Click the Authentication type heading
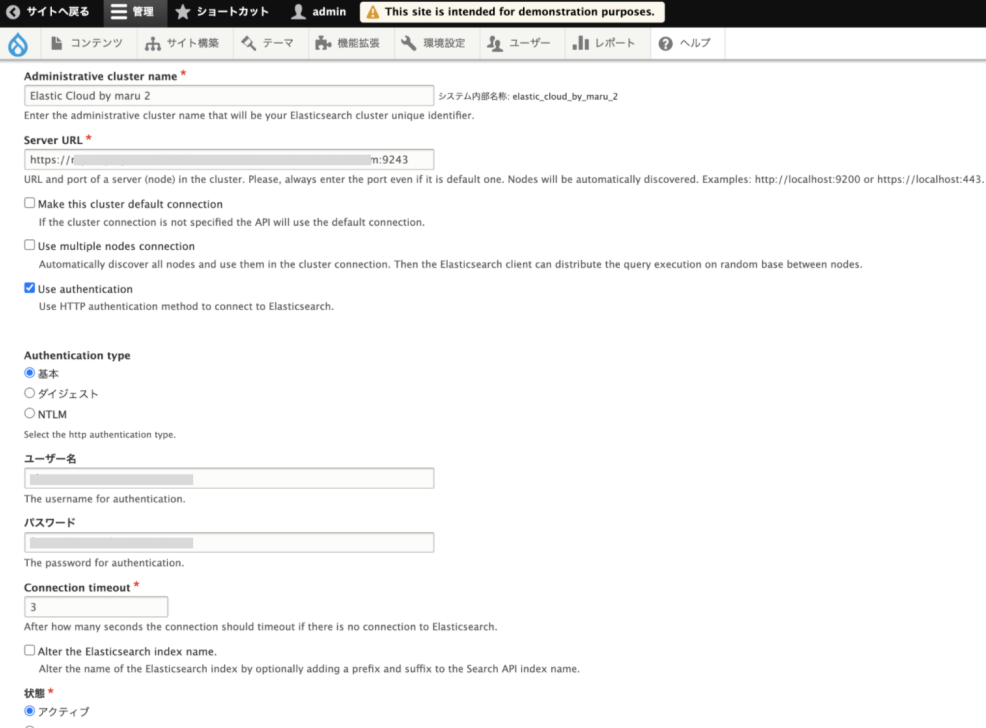Image resolution: width=986 pixels, height=728 pixels. click(77, 355)
